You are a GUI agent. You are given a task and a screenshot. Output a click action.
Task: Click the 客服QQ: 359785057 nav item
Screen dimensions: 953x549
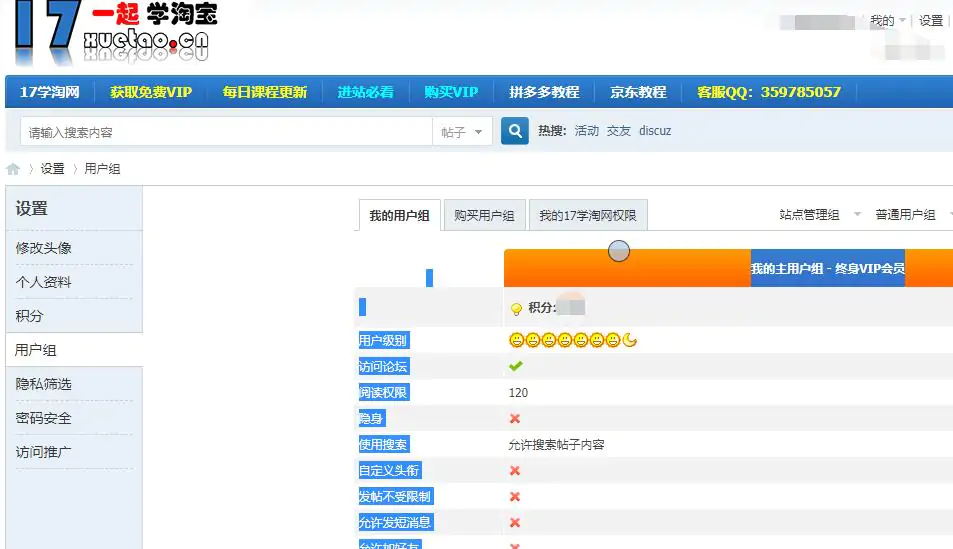click(x=769, y=92)
